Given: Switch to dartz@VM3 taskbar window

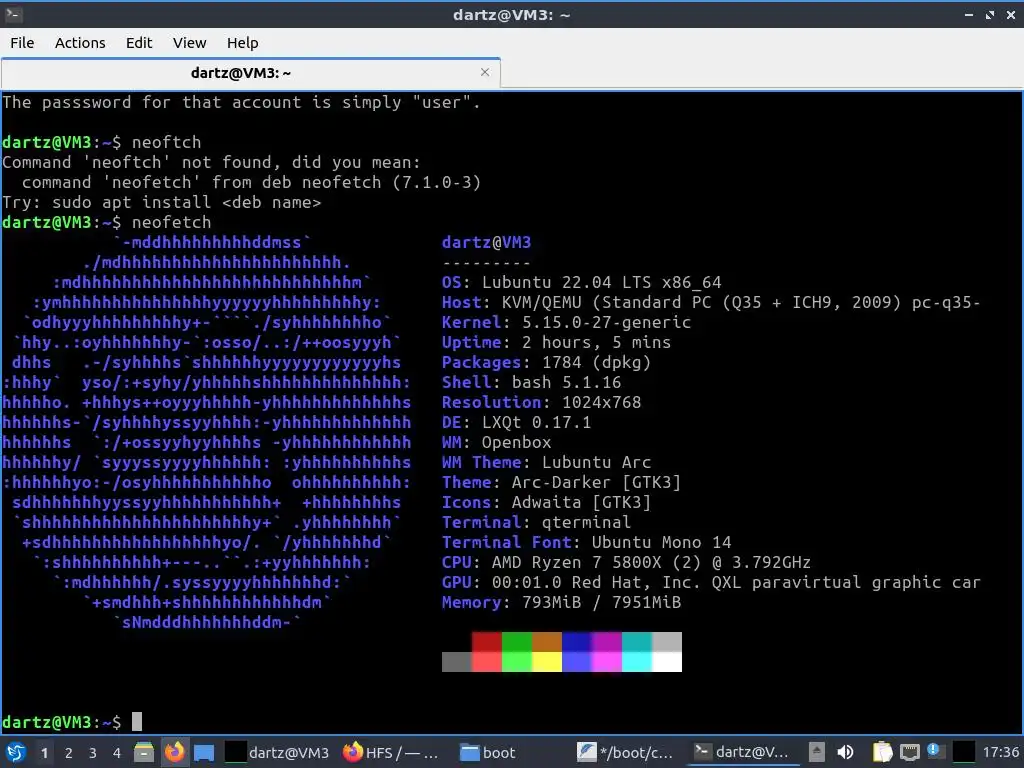Looking at the screenshot, I should click(278, 752).
